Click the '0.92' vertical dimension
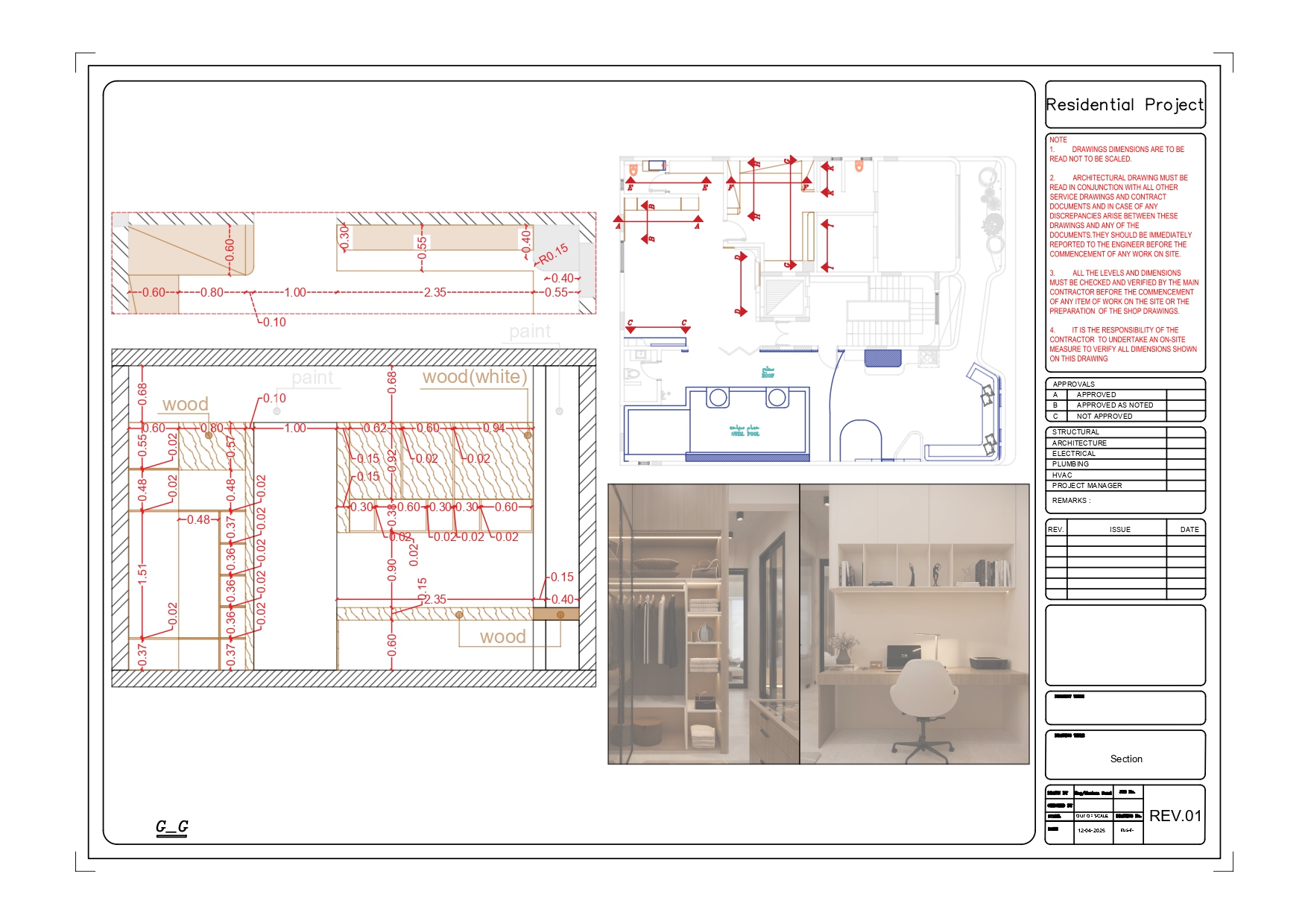Viewport: 1308px width, 924px height. (392, 461)
